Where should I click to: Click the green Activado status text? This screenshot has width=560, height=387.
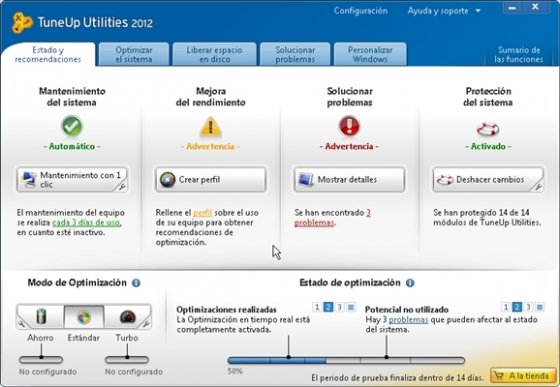point(488,146)
